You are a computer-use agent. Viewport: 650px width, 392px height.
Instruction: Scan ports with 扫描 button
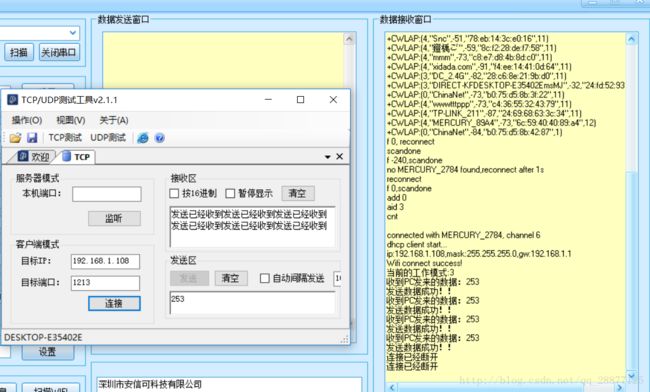[x=19, y=53]
